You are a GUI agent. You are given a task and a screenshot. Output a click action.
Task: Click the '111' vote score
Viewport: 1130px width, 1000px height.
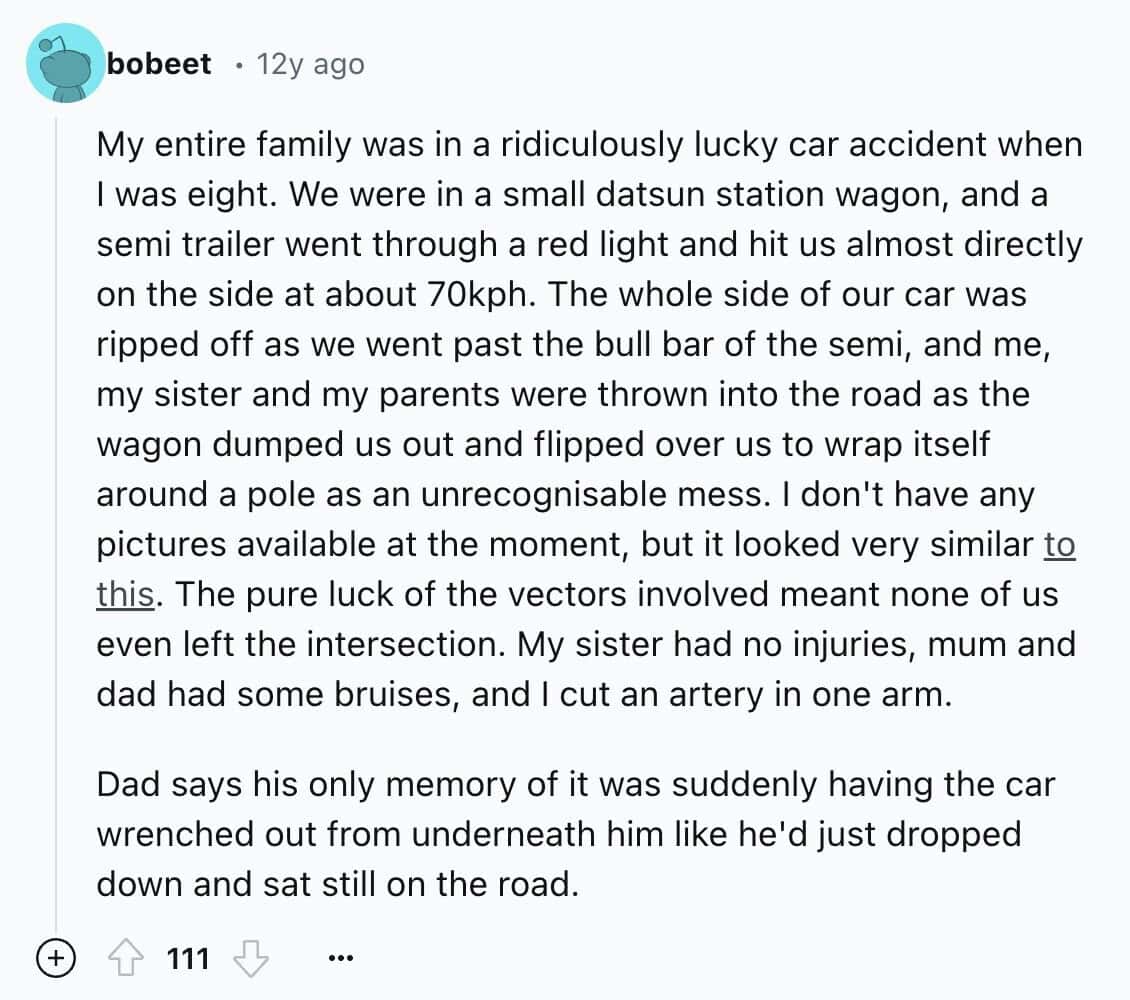(x=187, y=957)
